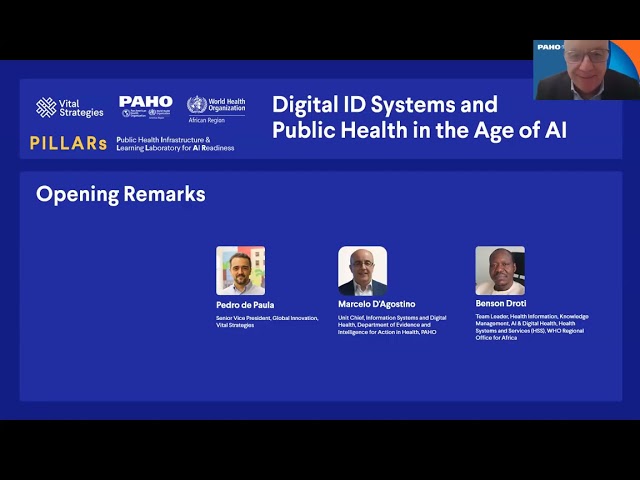Click "Public Health Infrastructure & Learning Laboratory" tagline
The image size is (640, 480).
(175, 144)
